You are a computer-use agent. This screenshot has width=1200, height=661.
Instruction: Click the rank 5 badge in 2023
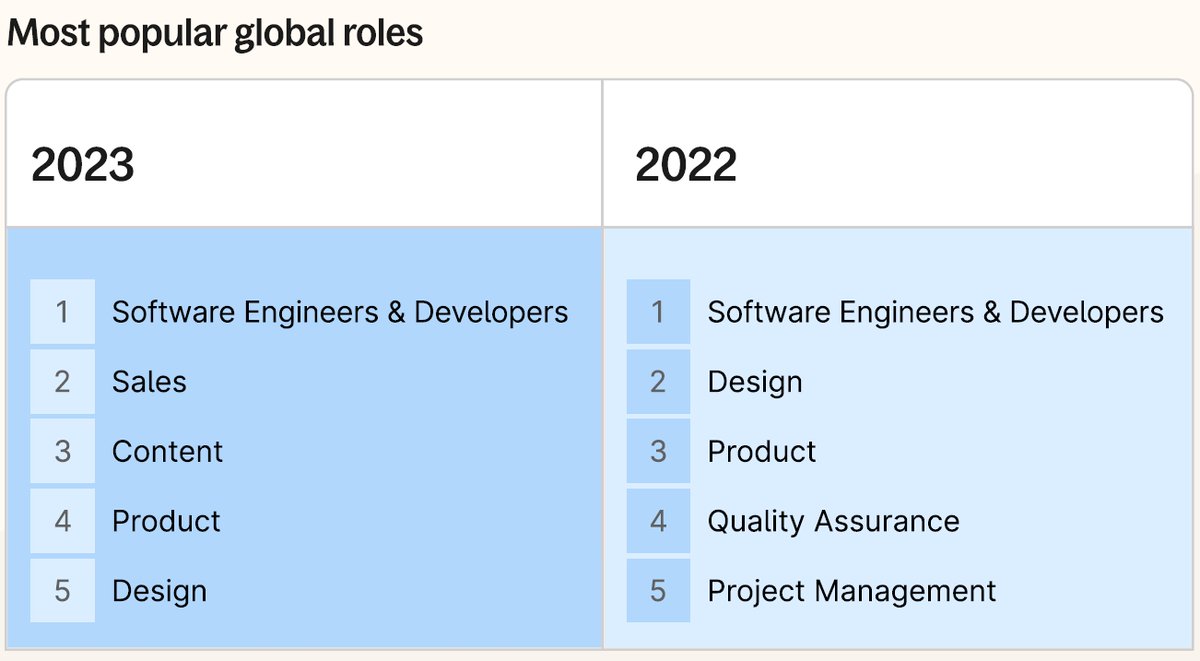[x=62, y=591]
